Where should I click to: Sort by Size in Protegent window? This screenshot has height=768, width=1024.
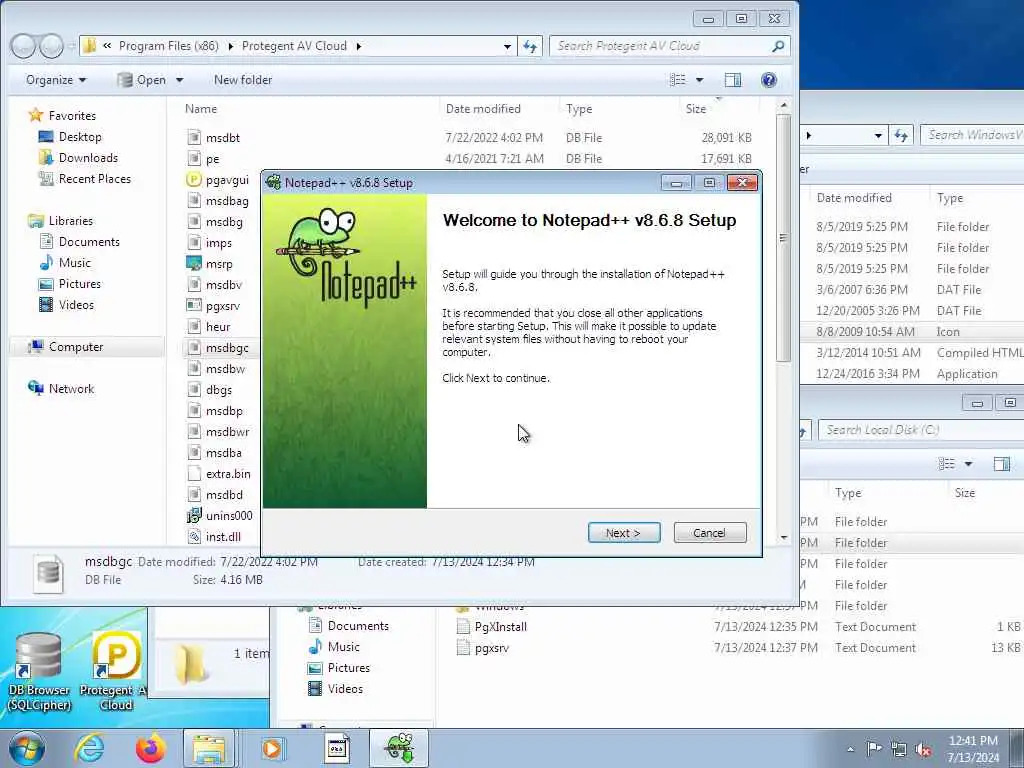click(696, 108)
